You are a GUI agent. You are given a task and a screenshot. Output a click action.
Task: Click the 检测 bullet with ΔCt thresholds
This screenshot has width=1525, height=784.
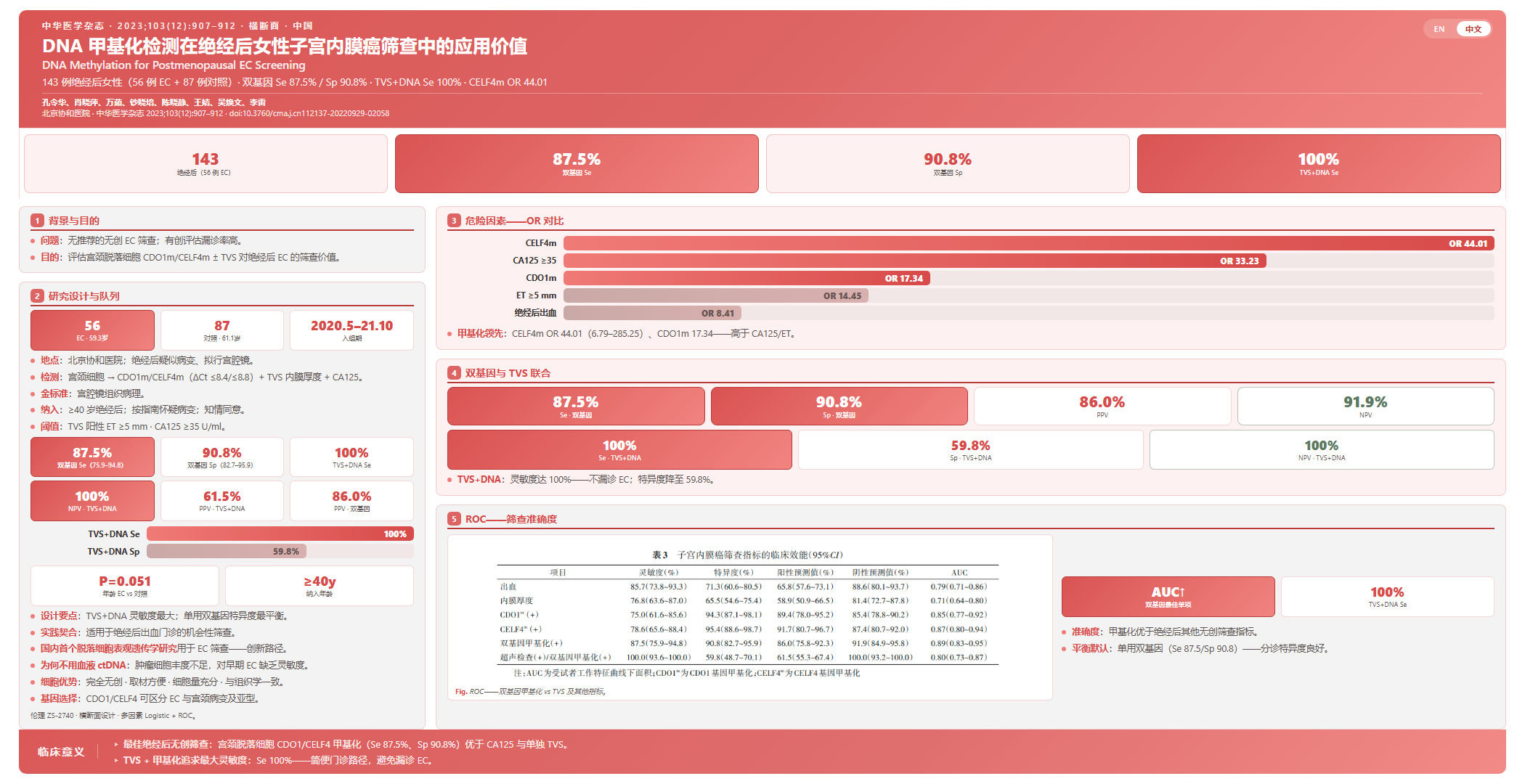(x=202, y=377)
